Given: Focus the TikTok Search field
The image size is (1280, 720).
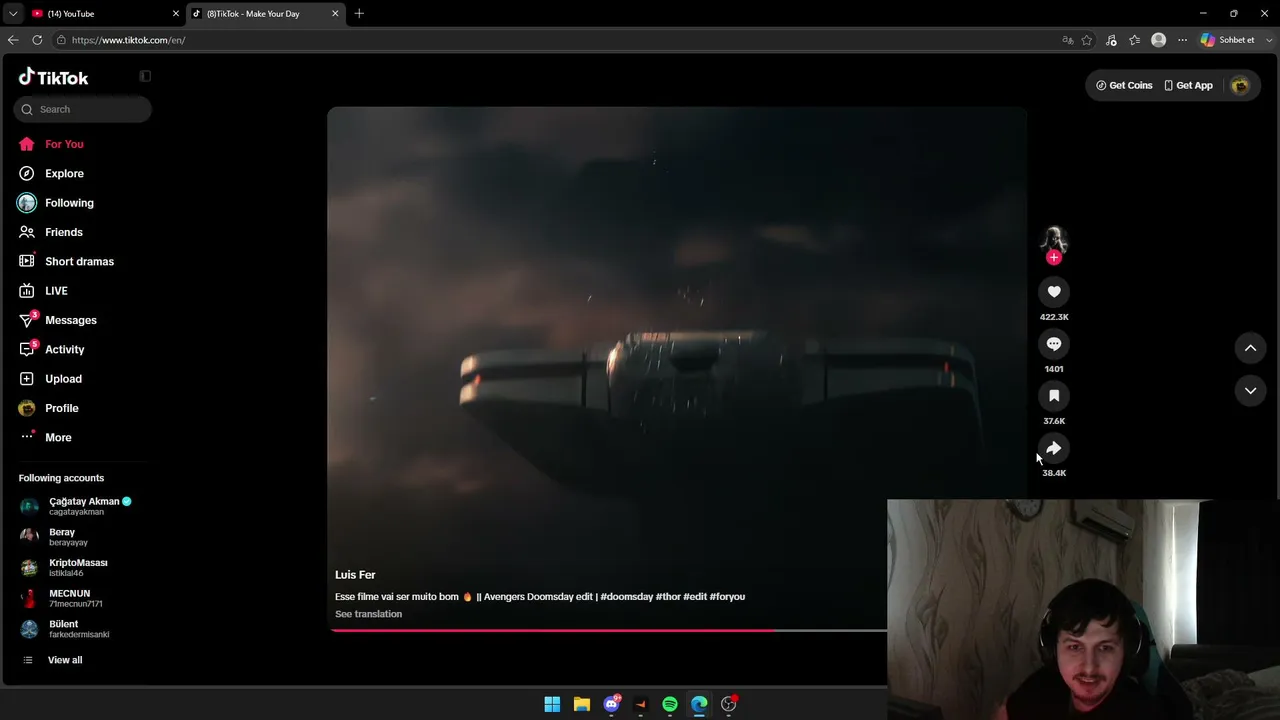Looking at the screenshot, I should (x=82, y=109).
